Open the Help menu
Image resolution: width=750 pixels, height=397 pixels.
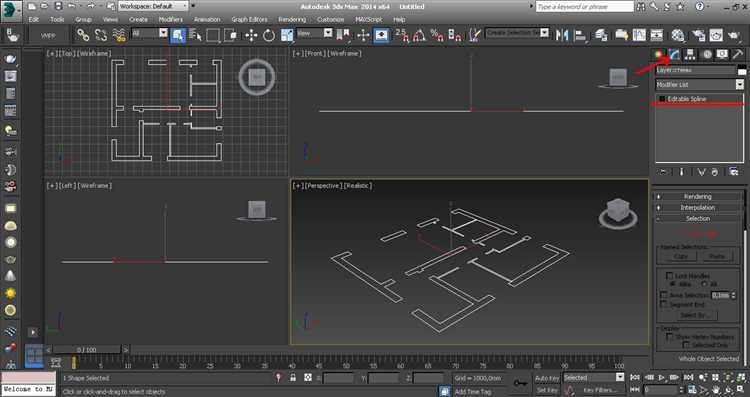pyautogui.click(x=399, y=20)
